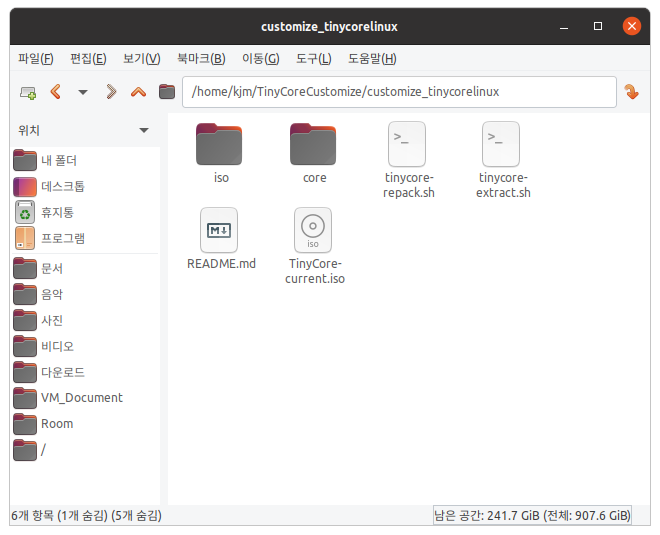Image resolution: width=660 pixels, height=535 pixels.
Task: Minimize the customize_tinycorelinux window
Action: [x=564, y=27]
